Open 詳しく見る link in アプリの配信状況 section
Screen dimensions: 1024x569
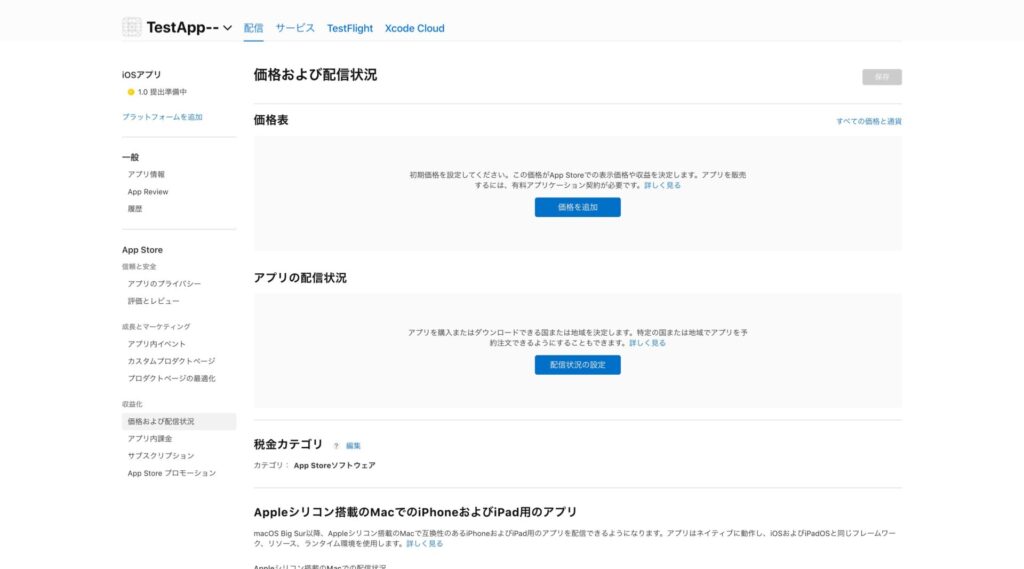pos(647,343)
